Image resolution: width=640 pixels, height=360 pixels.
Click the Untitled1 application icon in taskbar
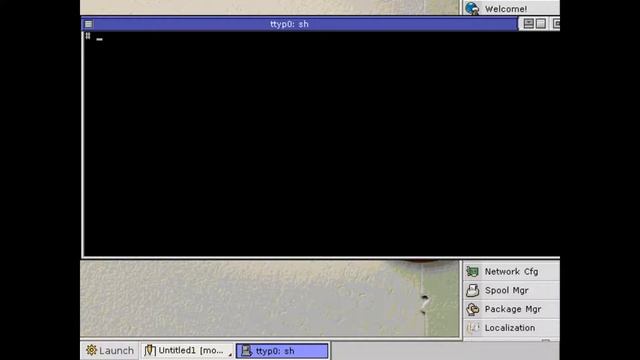(x=150, y=350)
